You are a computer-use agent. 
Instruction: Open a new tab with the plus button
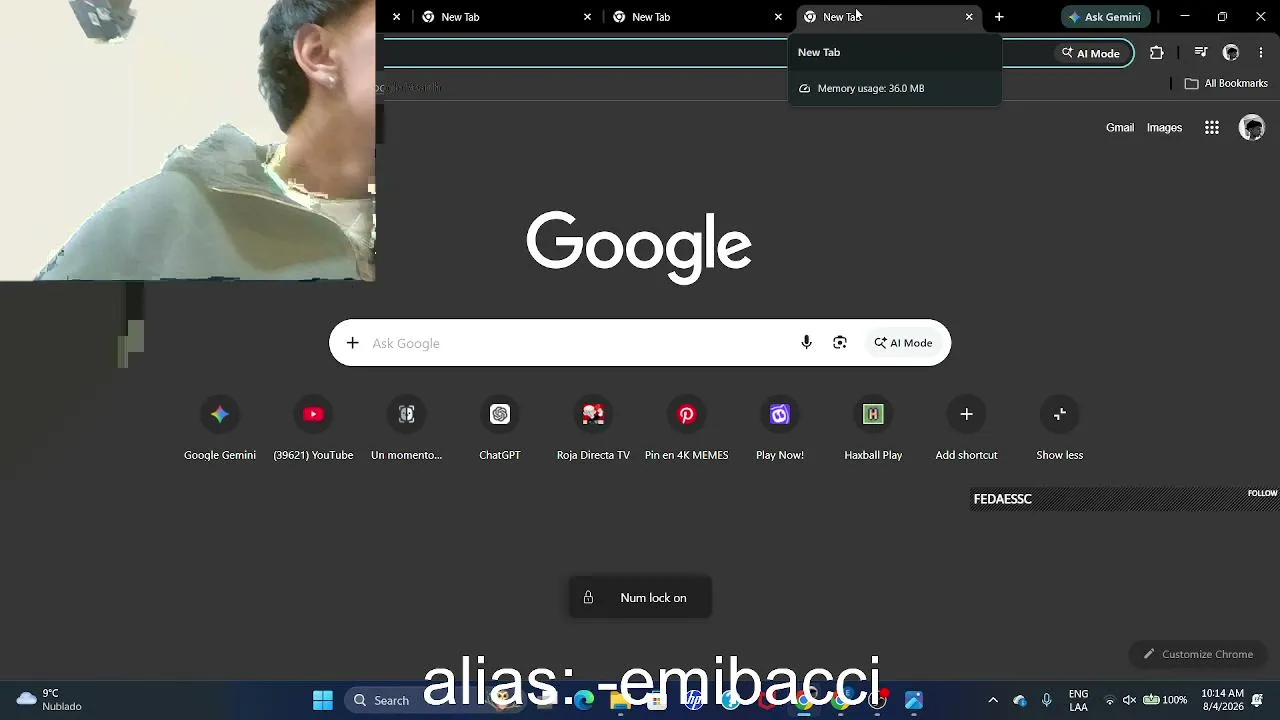pyautogui.click(x=999, y=17)
